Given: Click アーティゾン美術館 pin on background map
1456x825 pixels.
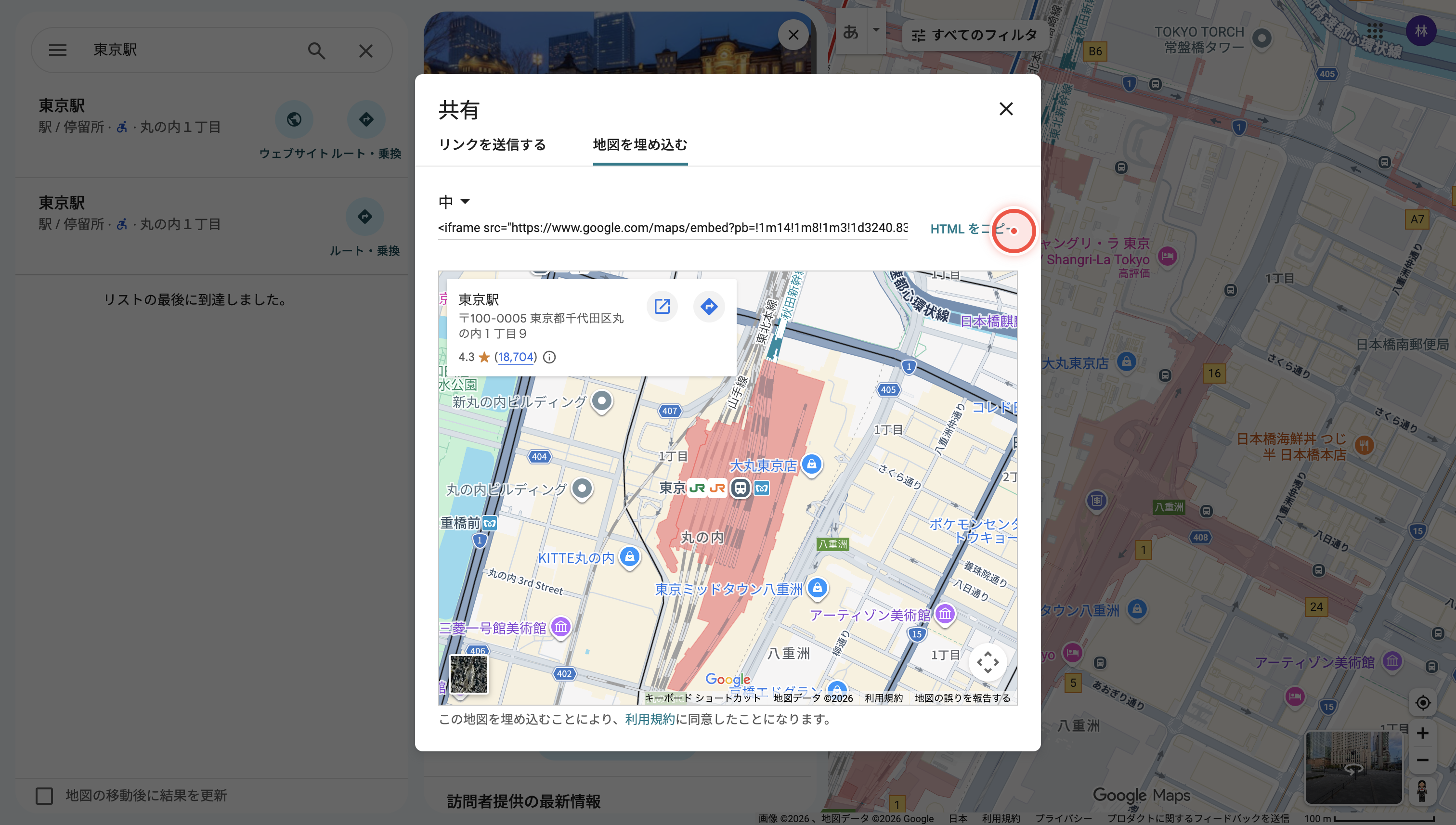Looking at the screenshot, I should 1392,661.
